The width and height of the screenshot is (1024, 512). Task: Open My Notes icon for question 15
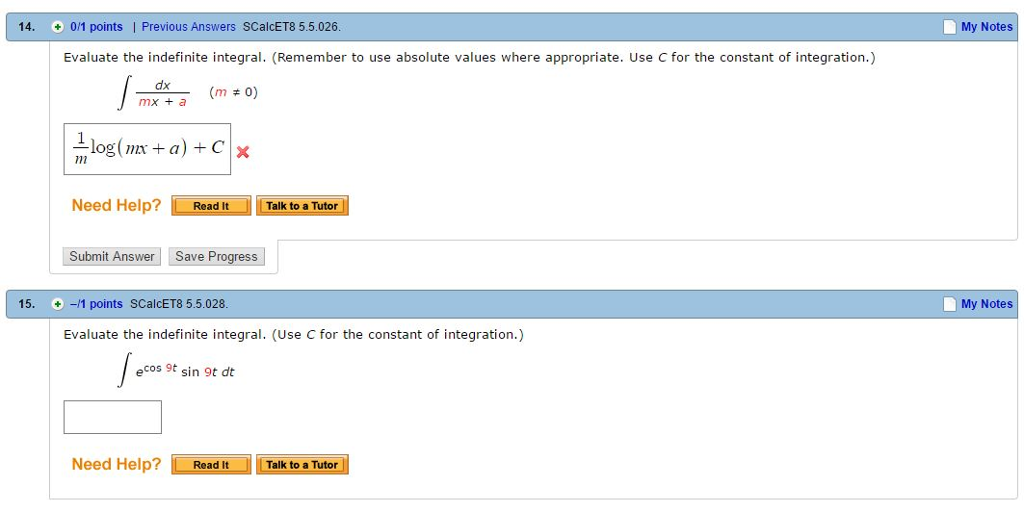[950, 304]
